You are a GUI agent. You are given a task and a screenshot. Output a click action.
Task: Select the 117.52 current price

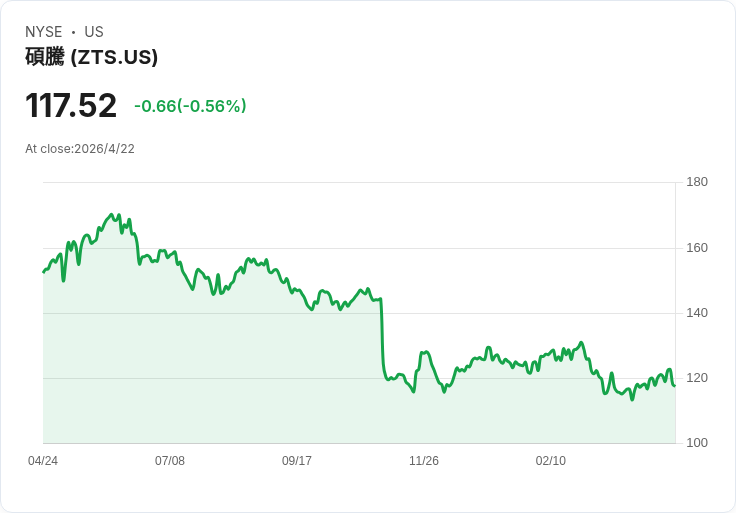(x=71, y=106)
